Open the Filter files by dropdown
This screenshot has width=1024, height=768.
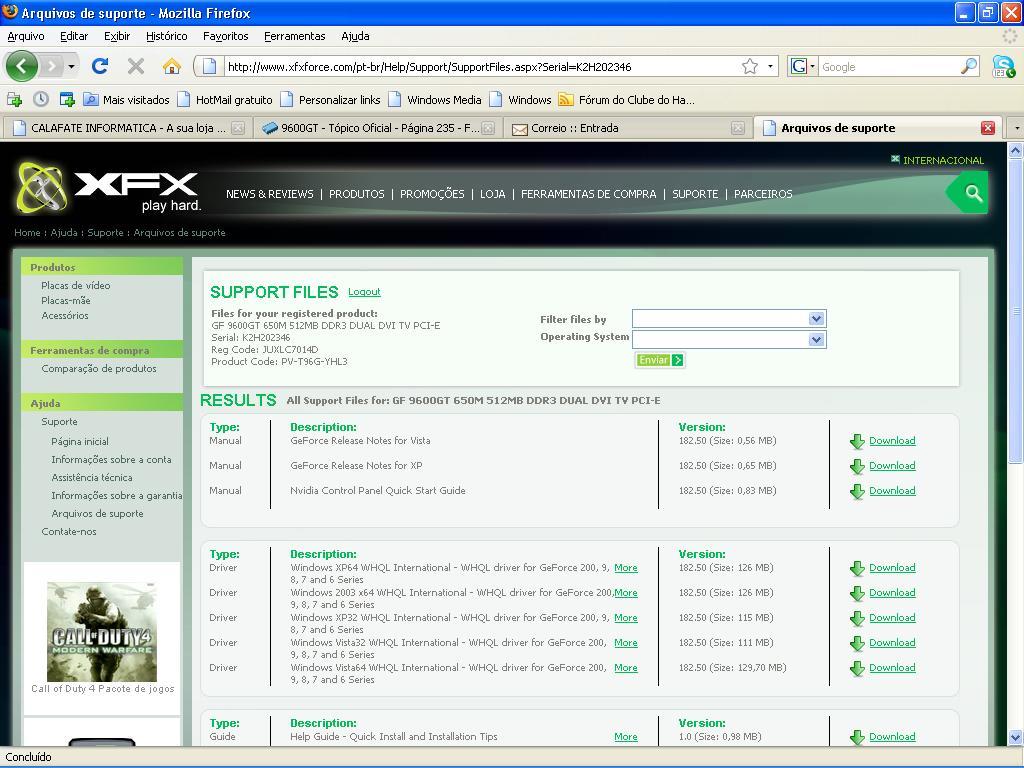729,319
